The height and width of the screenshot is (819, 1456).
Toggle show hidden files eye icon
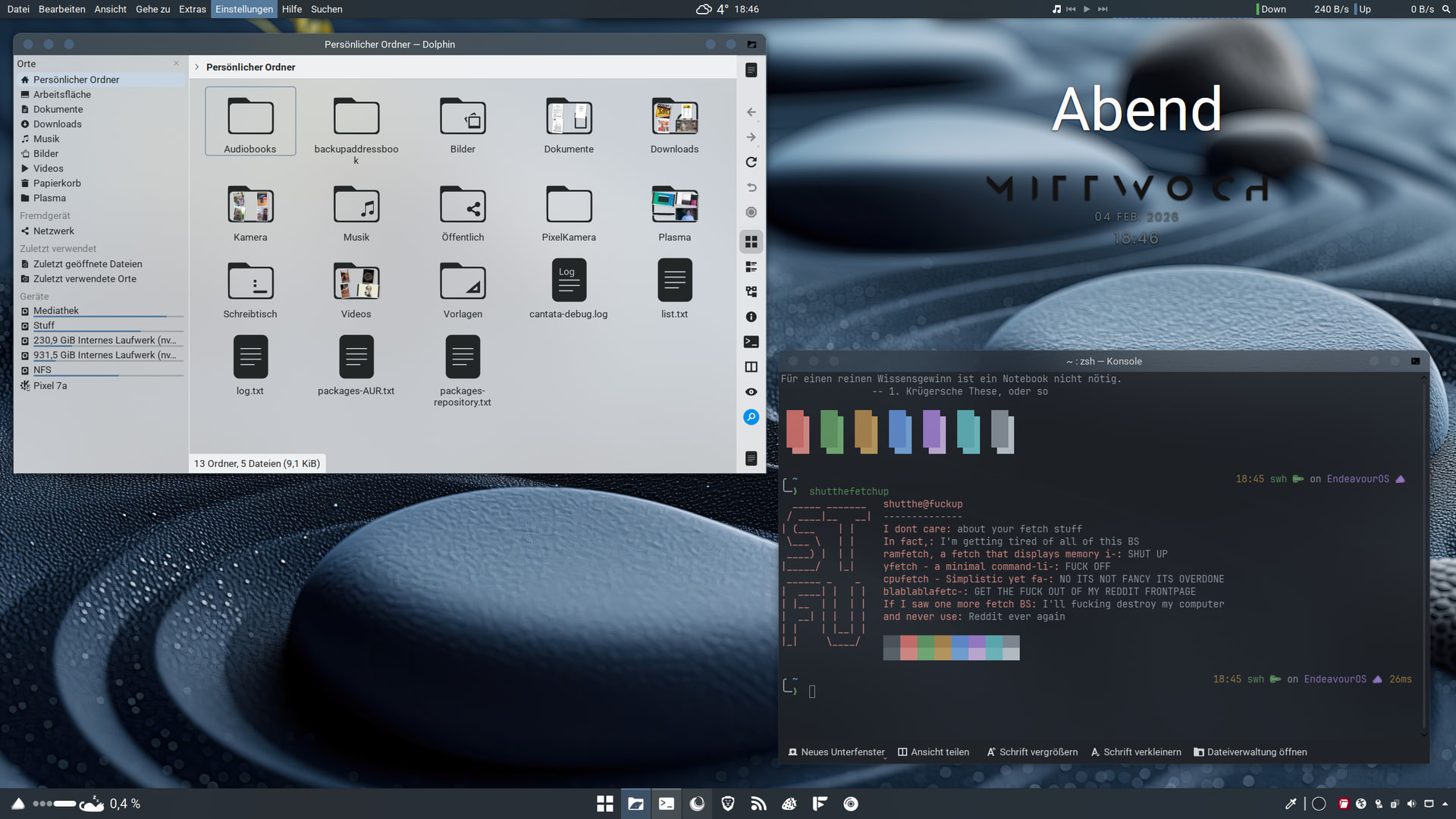[x=751, y=392]
